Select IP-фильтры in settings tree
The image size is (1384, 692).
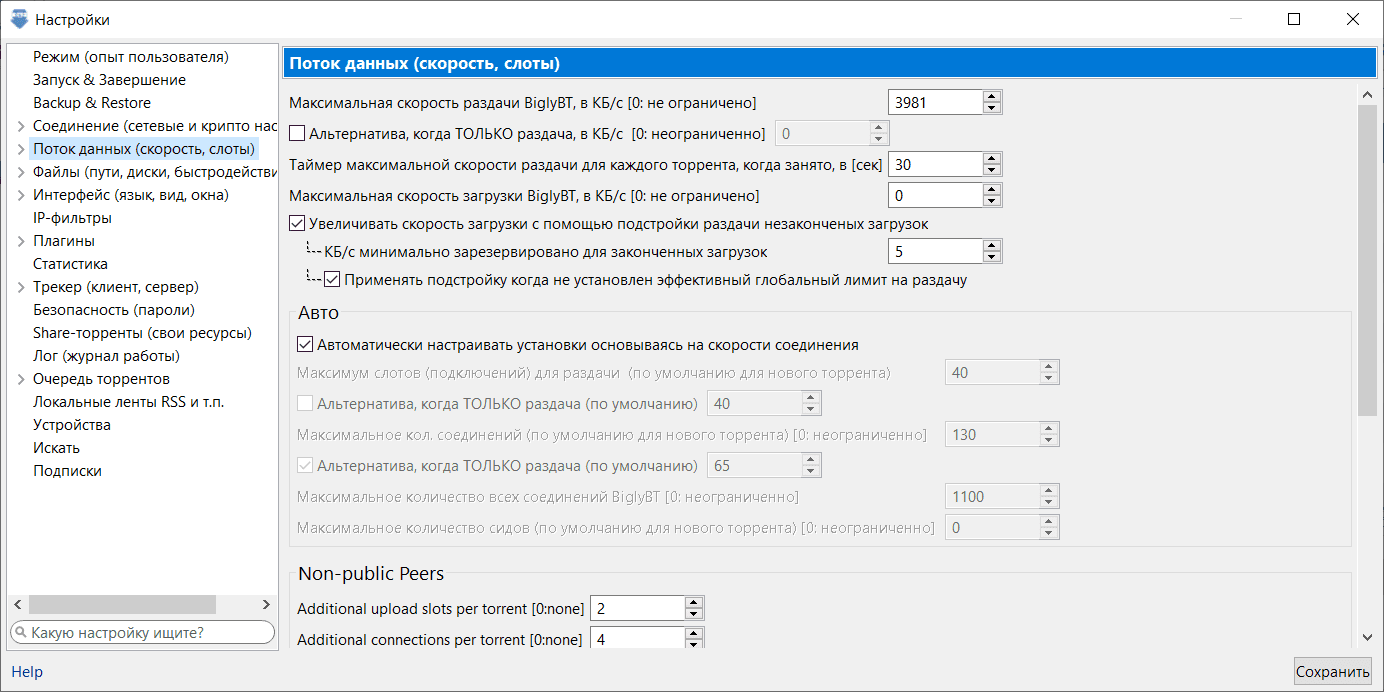tap(72, 218)
